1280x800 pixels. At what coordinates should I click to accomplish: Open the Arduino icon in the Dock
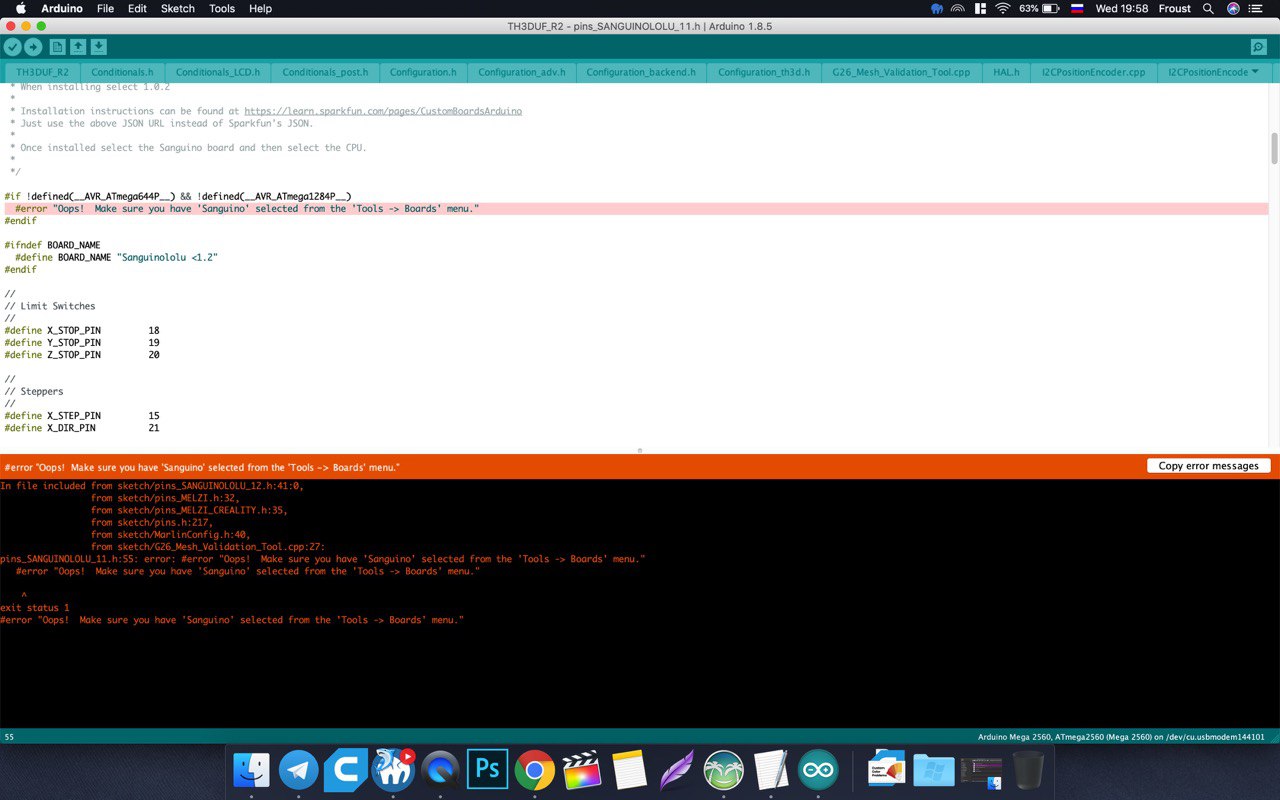point(818,770)
